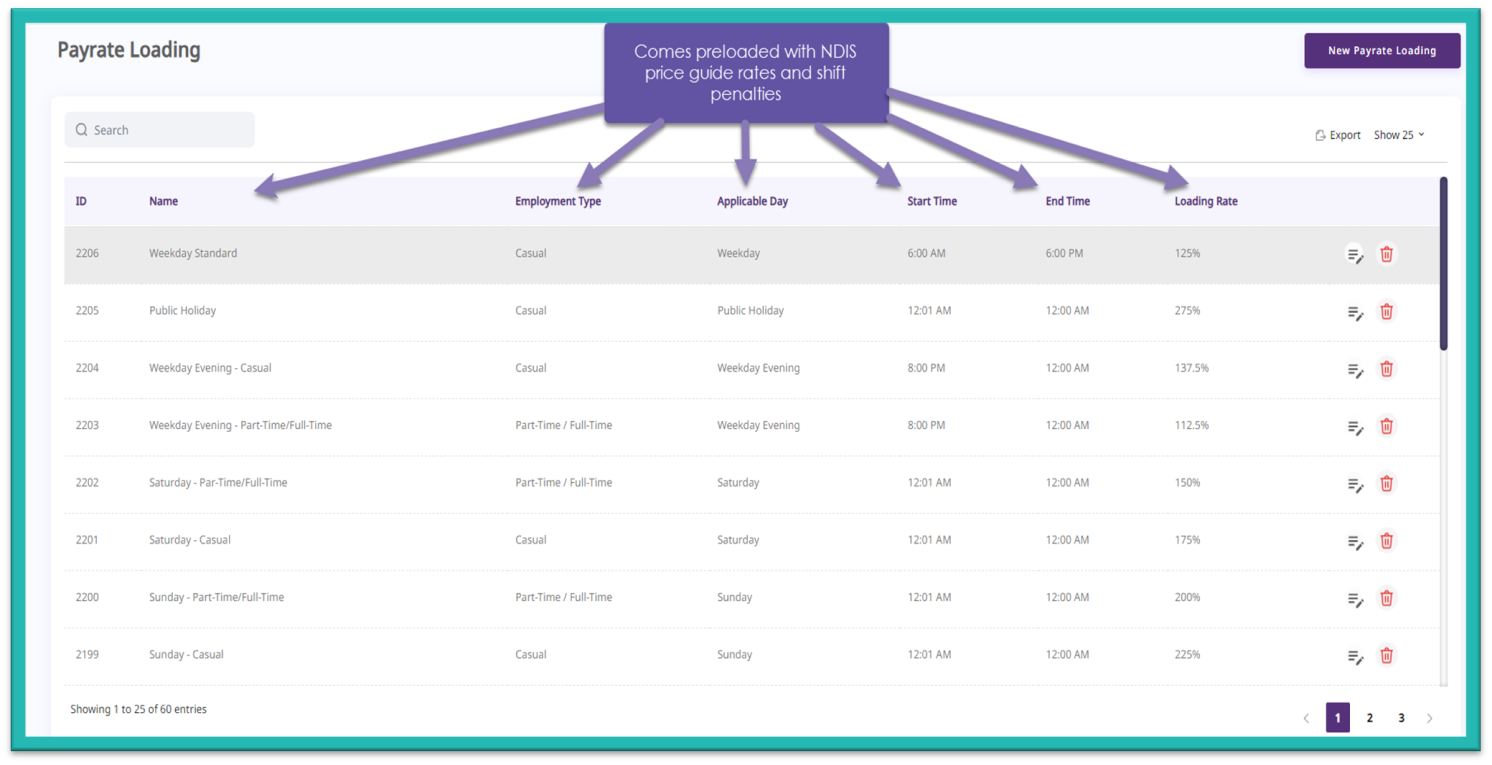Go to previous page using left chevron
This screenshot has height=765, width=1492.
pyautogui.click(x=1306, y=718)
